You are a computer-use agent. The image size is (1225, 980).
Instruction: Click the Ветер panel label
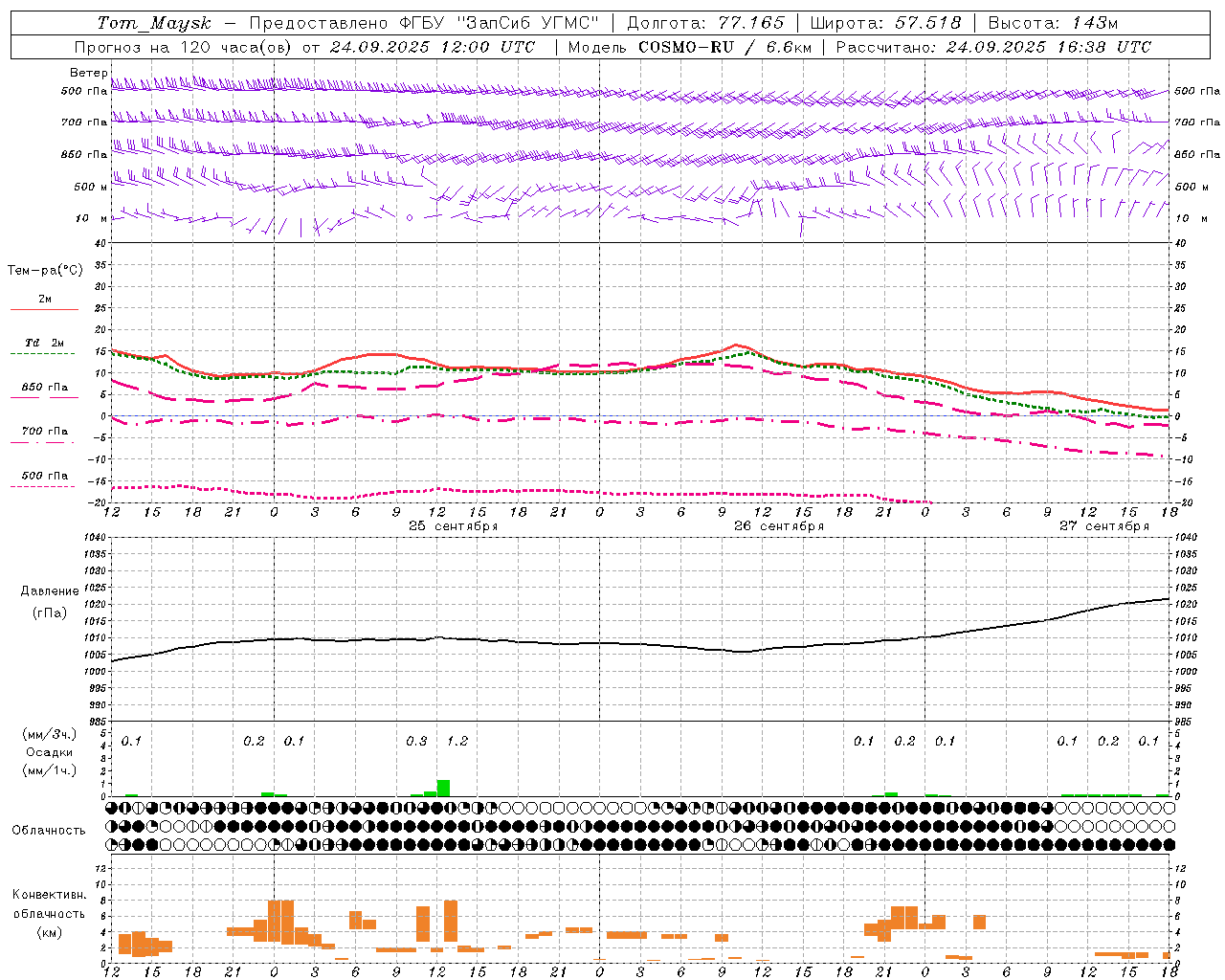pyautogui.click(x=88, y=73)
